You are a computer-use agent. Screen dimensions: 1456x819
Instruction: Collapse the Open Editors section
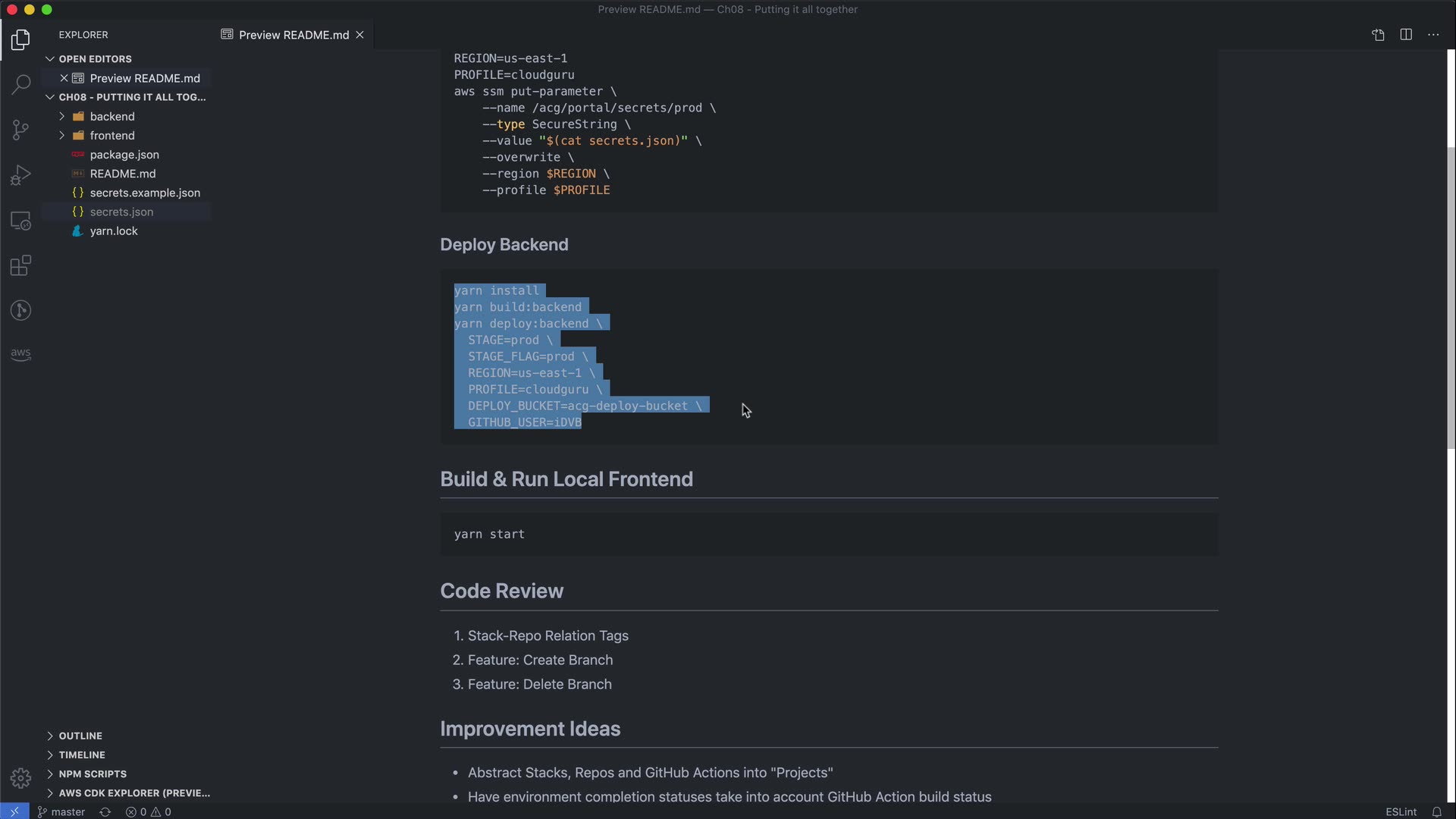pyautogui.click(x=95, y=58)
